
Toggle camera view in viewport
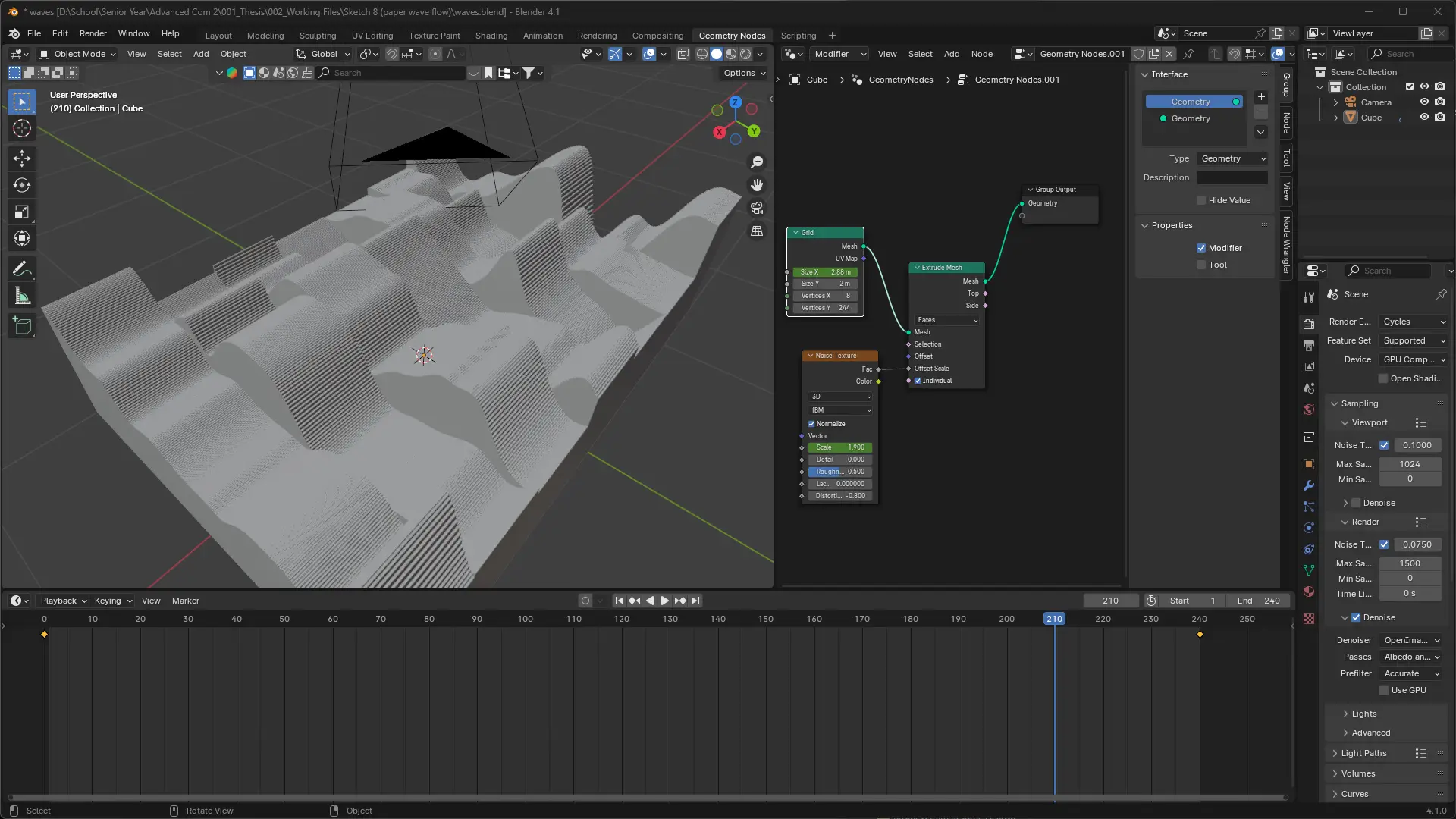(757, 208)
